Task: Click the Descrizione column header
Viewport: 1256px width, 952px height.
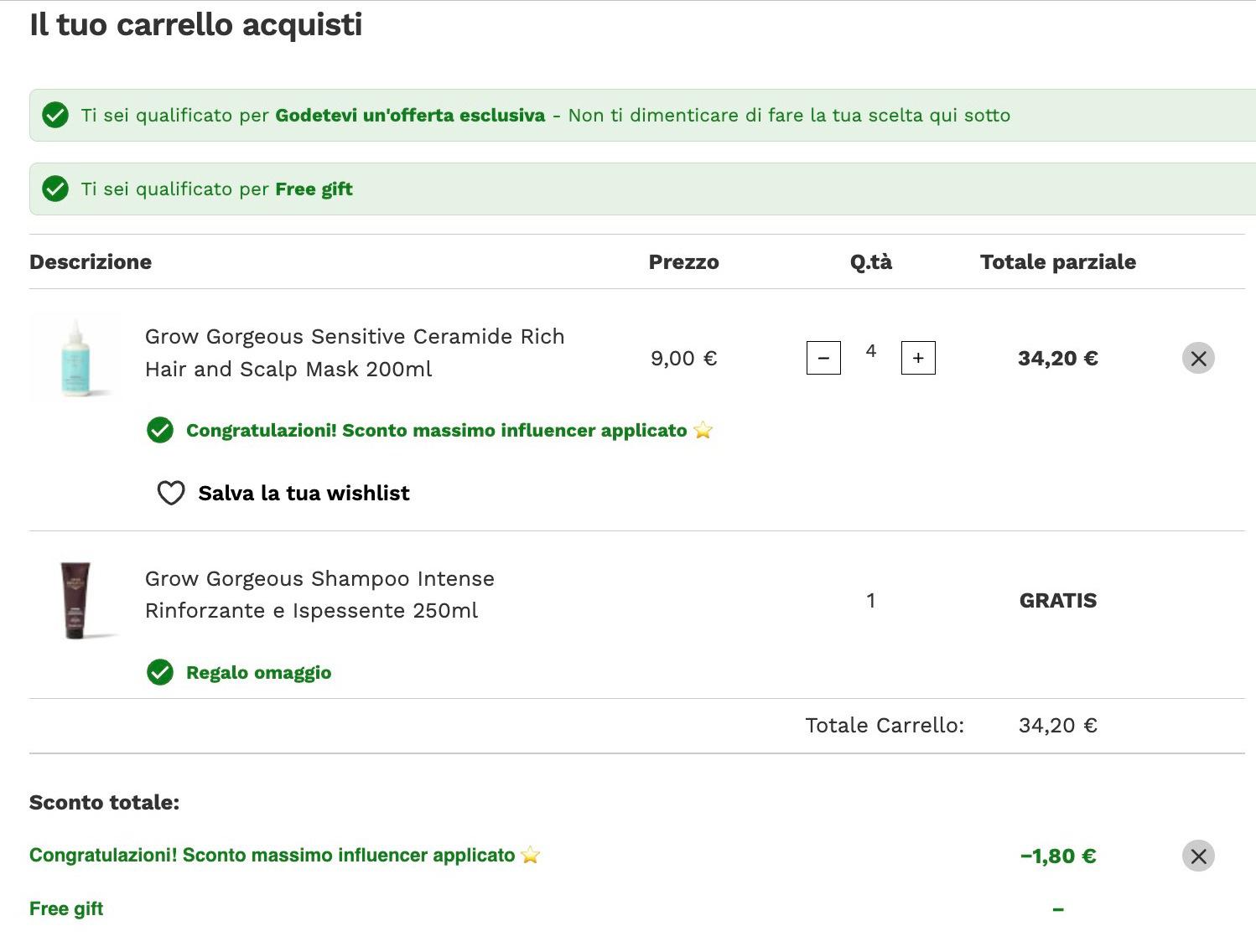Action: click(91, 261)
